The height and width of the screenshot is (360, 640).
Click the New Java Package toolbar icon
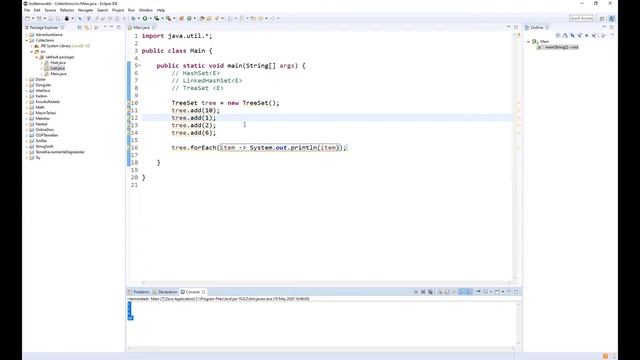(x=182, y=18)
